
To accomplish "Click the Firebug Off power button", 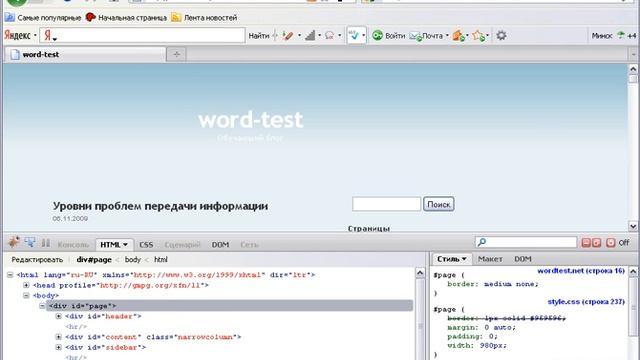I will point(611,243).
